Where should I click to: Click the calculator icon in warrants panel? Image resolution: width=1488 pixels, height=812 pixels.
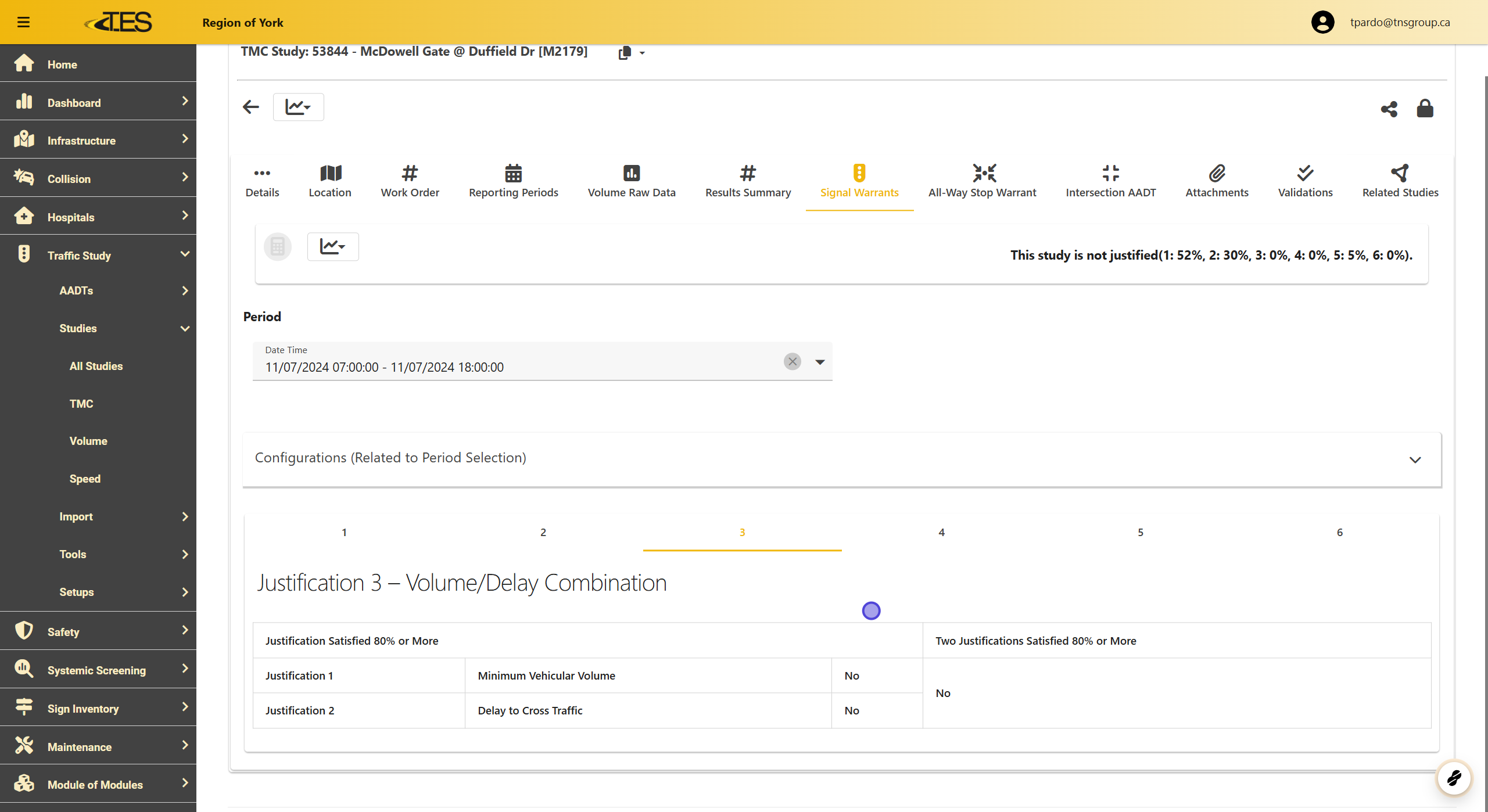pos(278,247)
